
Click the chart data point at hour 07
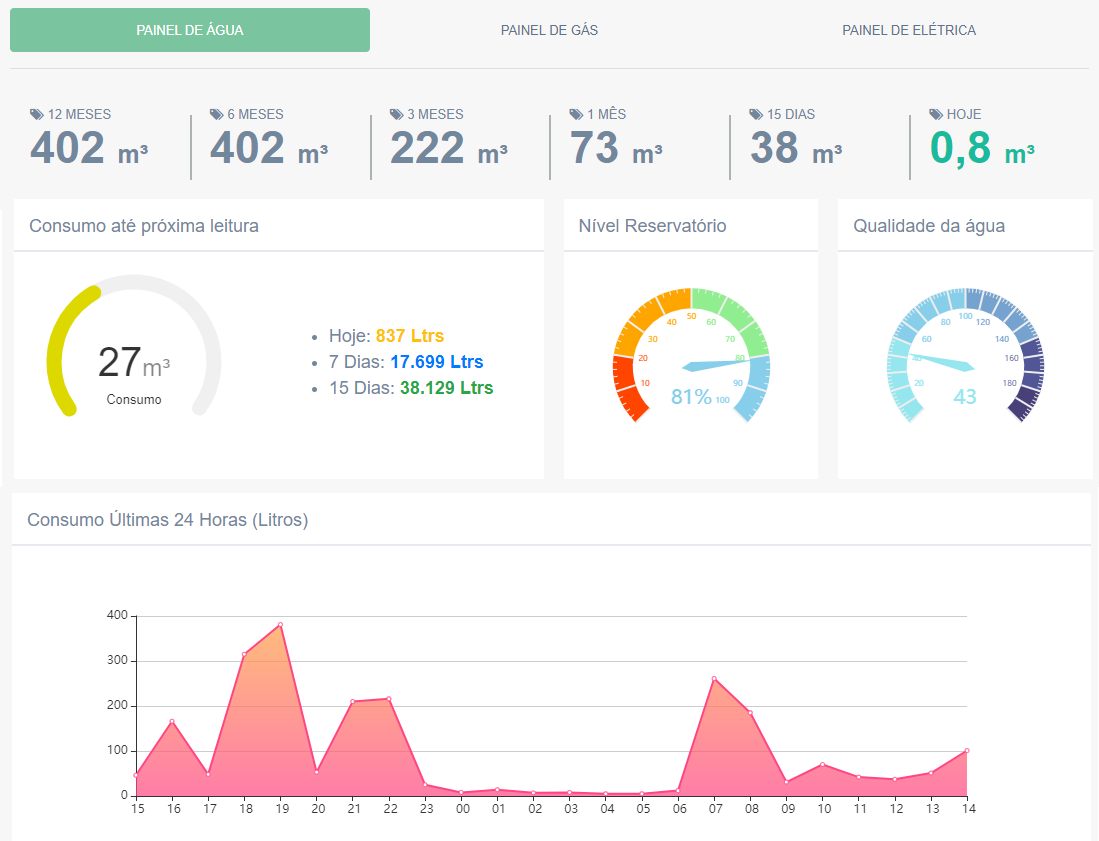click(714, 679)
